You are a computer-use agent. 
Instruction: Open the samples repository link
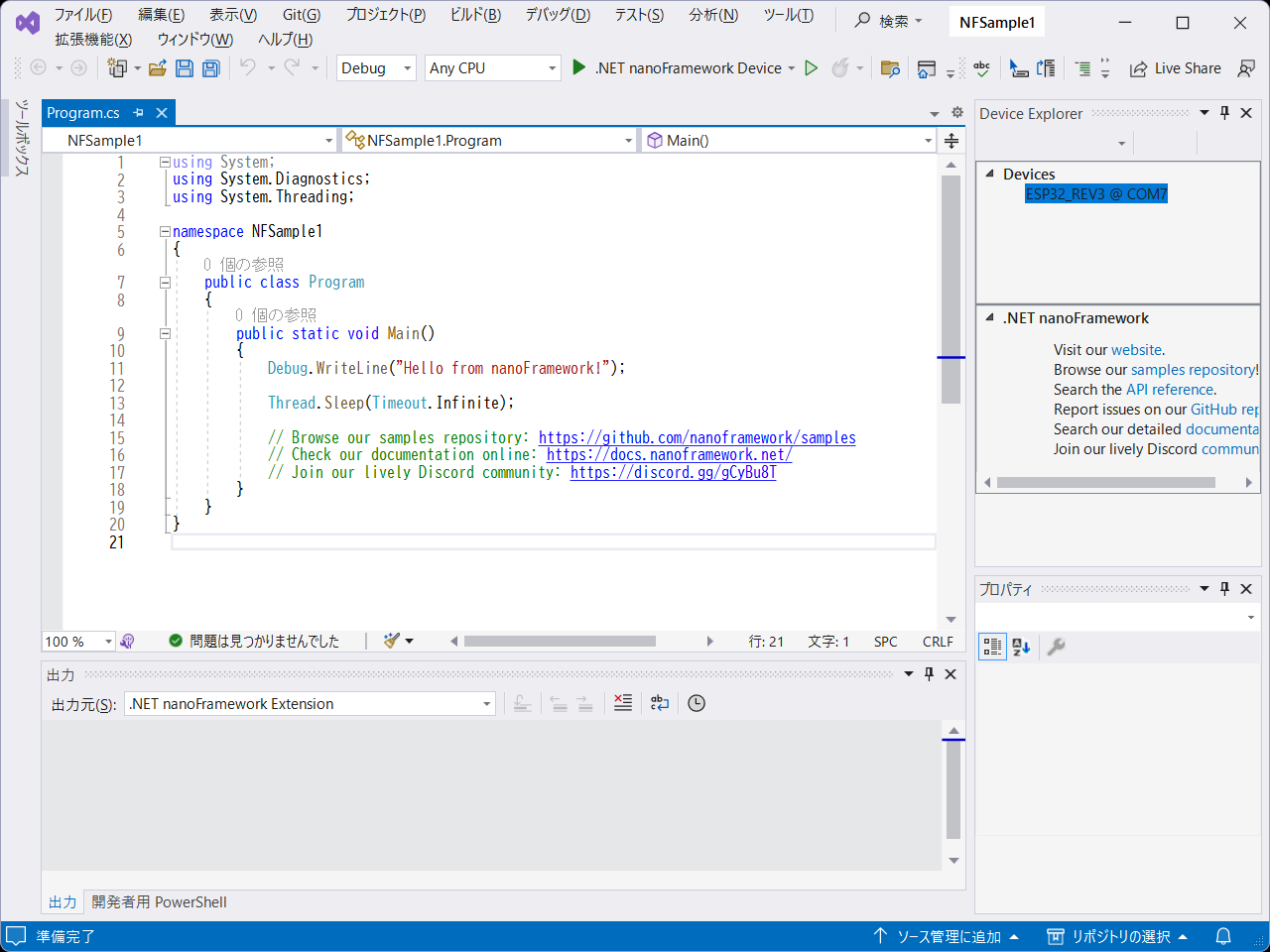[1193, 370]
